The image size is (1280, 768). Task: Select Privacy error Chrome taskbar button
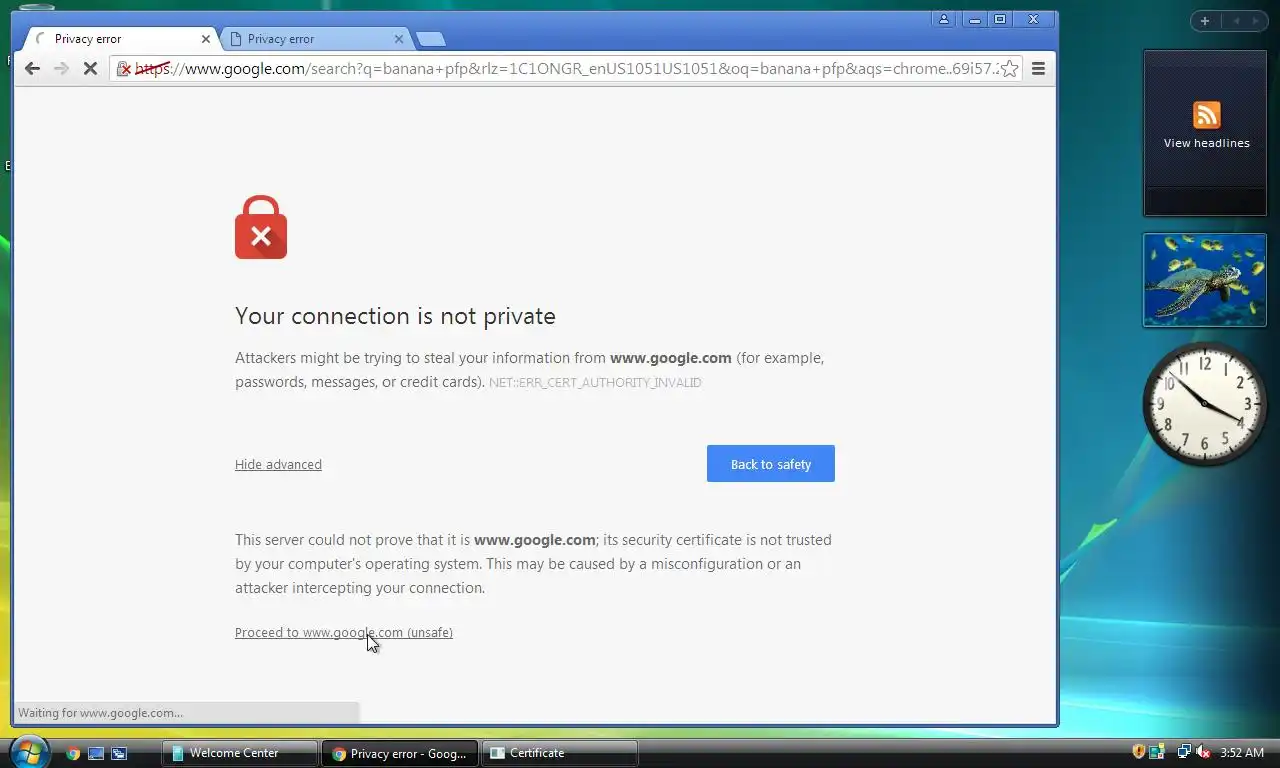coord(400,753)
